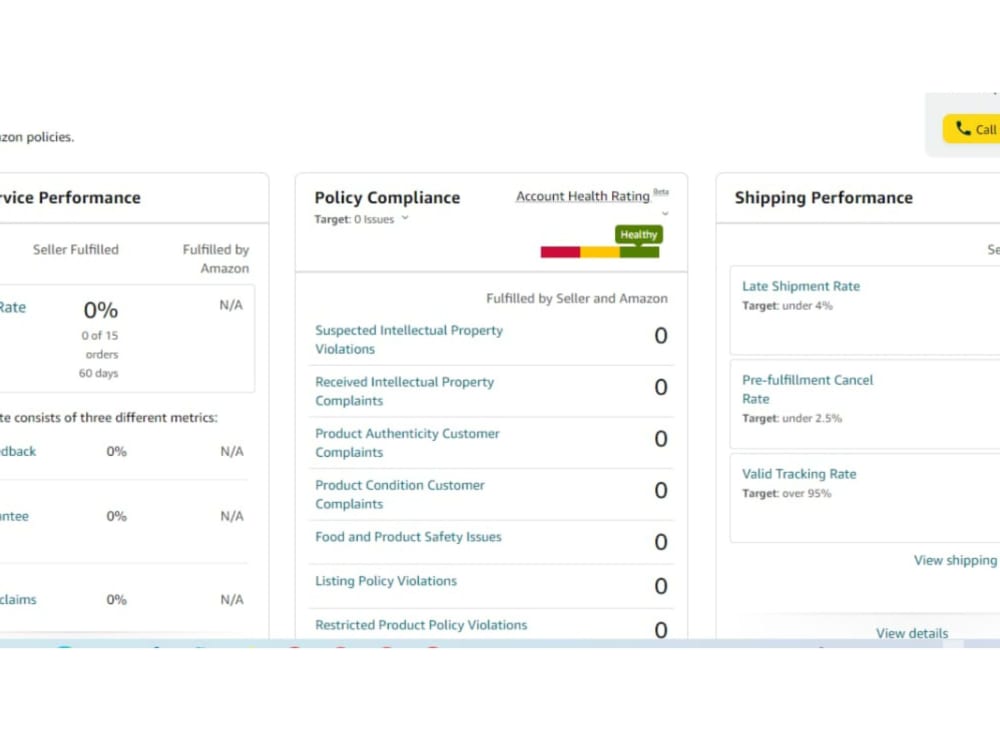
Task: Click the yellow Call button
Action: [x=971, y=129]
